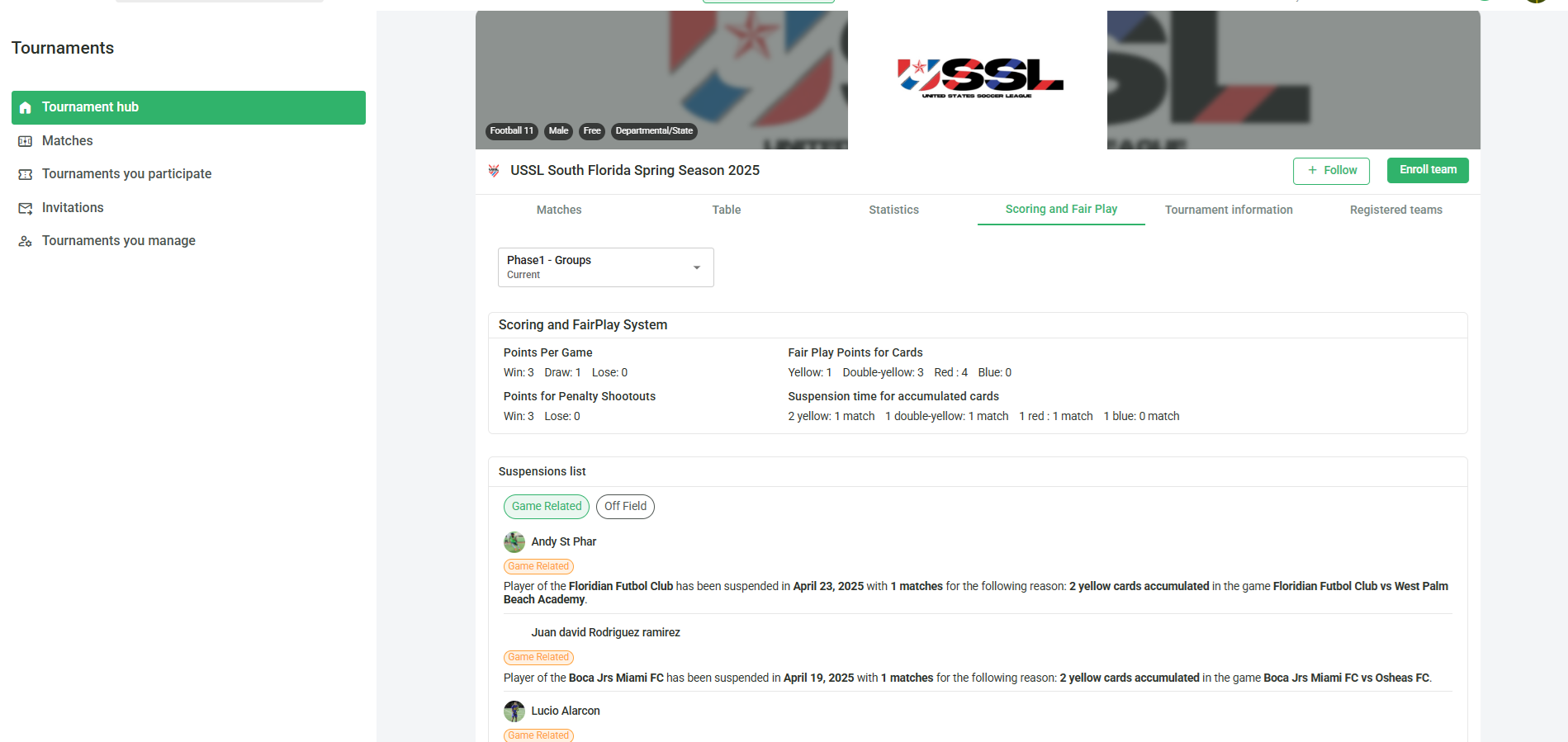The width and height of the screenshot is (1568, 742).
Task: Click the Matches scoreboard icon in sidebar
Action: pos(26,141)
